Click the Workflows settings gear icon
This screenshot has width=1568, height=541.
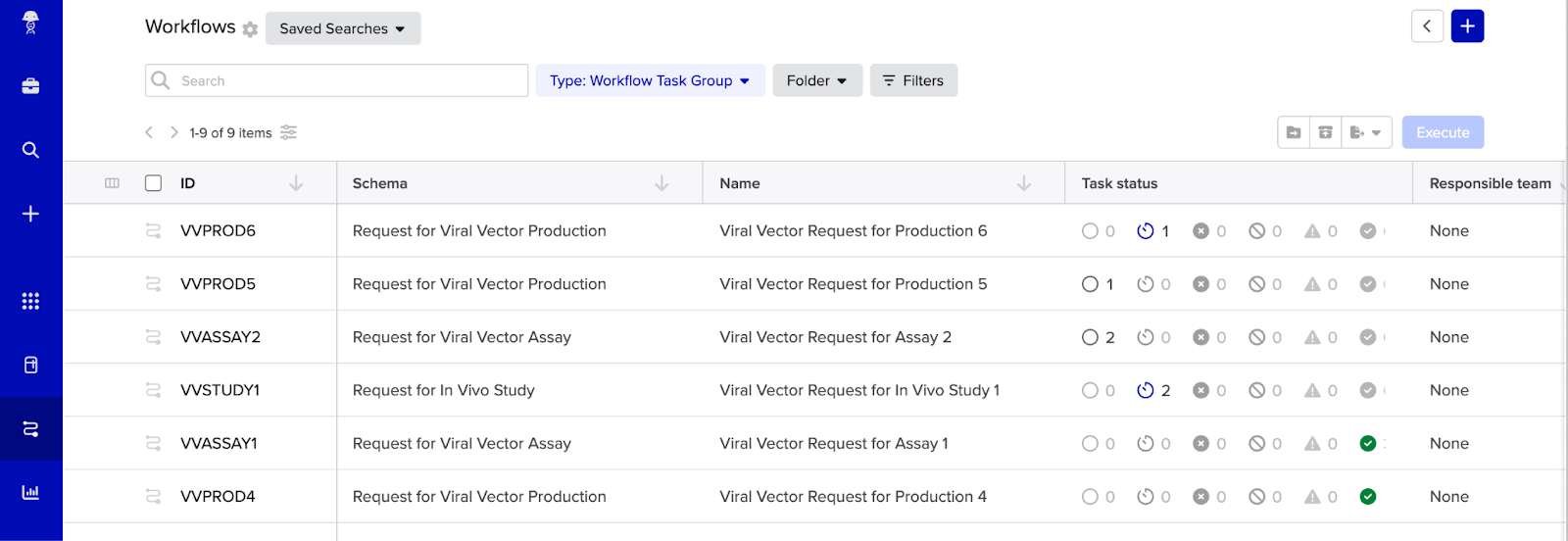250,29
